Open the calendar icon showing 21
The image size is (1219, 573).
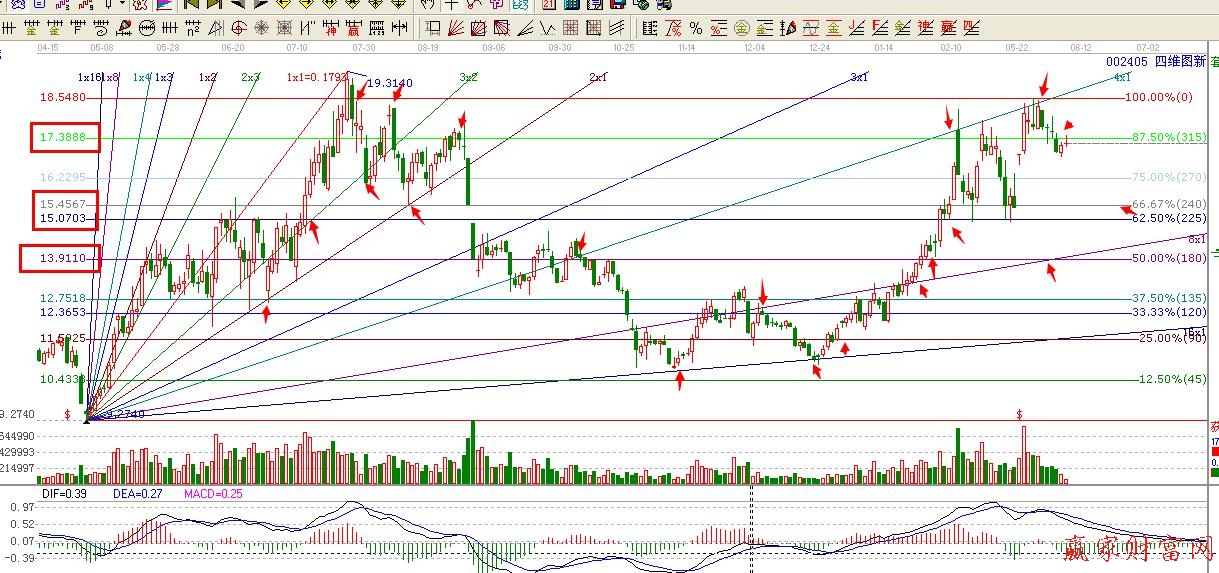pos(549,6)
